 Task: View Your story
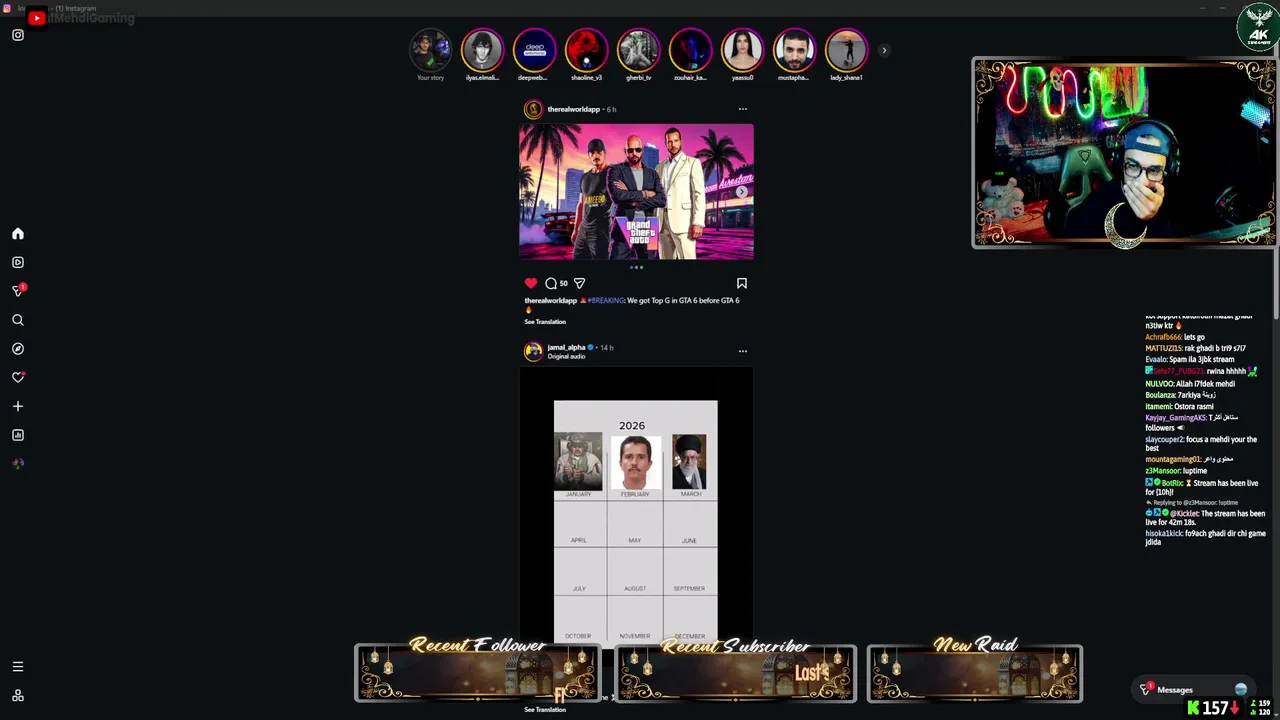point(430,51)
